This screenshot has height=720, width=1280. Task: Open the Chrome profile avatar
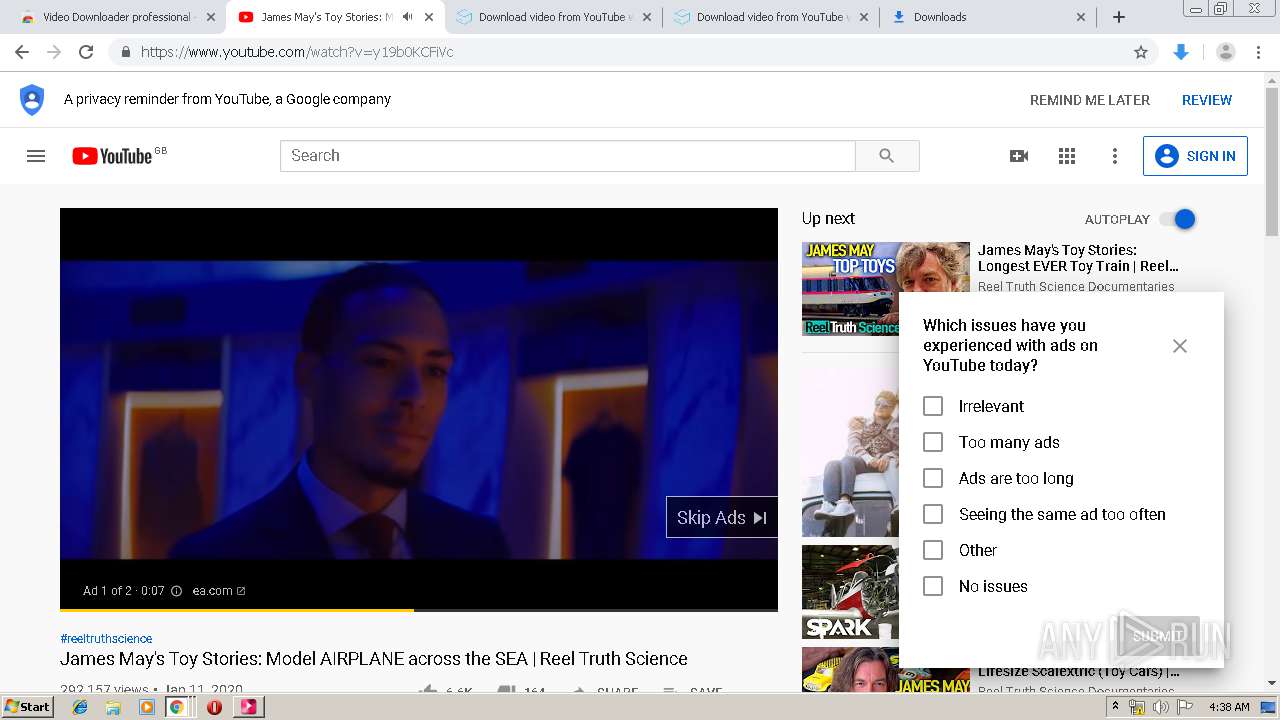point(1226,52)
